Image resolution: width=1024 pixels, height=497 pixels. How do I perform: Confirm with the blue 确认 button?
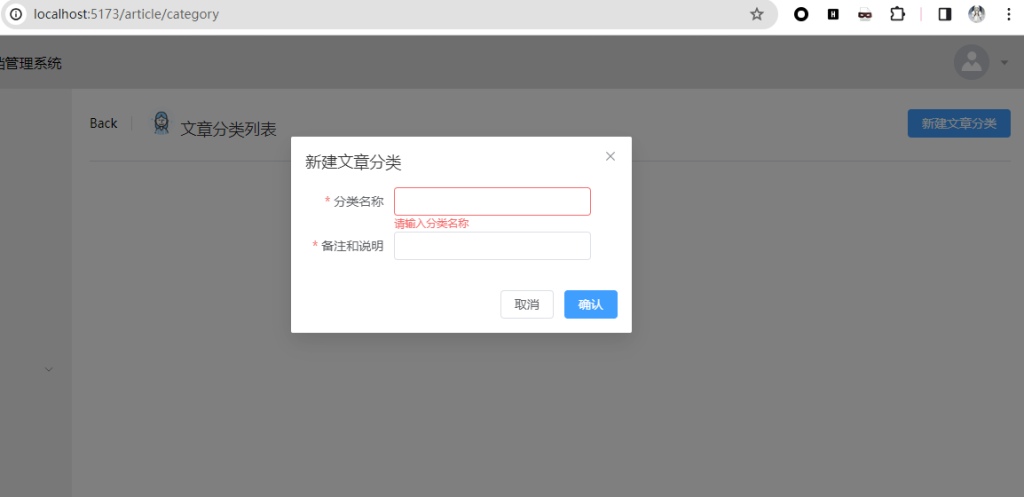(x=590, y=304)
